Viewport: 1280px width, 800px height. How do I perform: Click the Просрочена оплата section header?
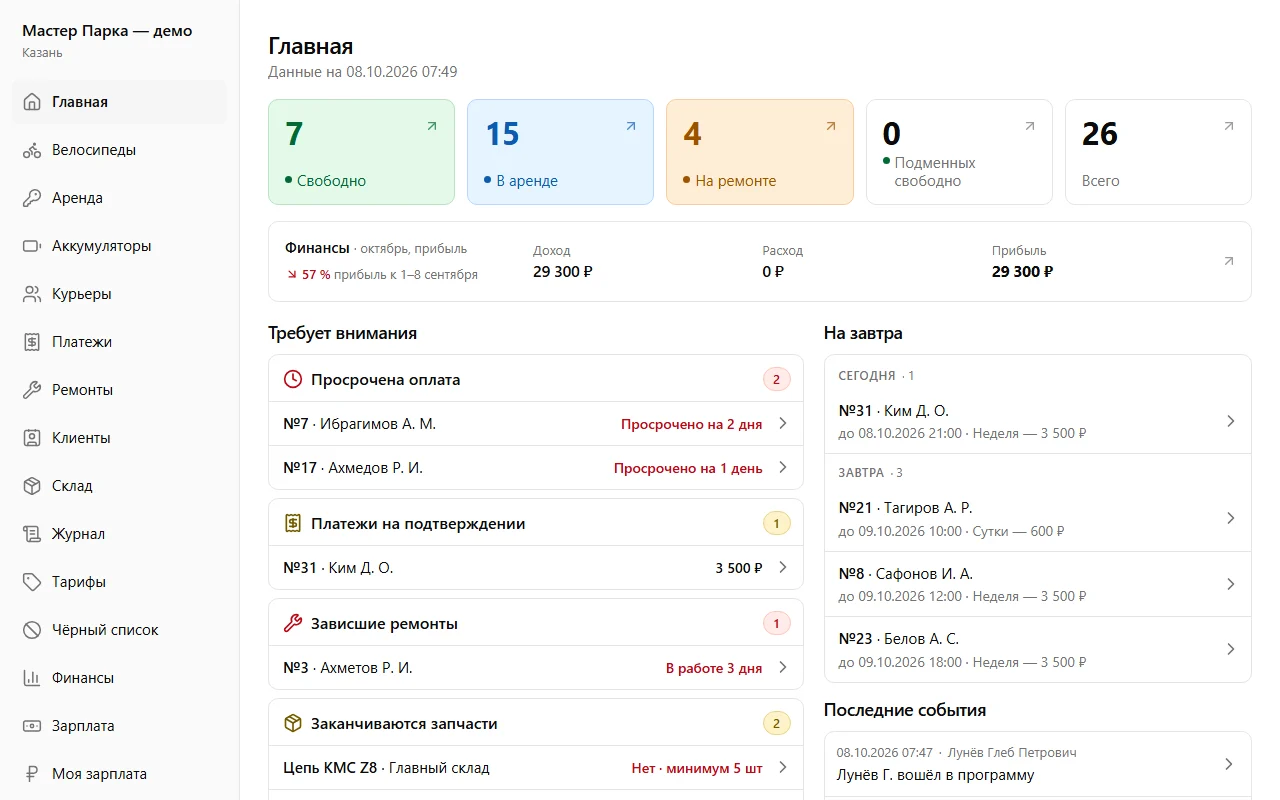tap(536, 379)
